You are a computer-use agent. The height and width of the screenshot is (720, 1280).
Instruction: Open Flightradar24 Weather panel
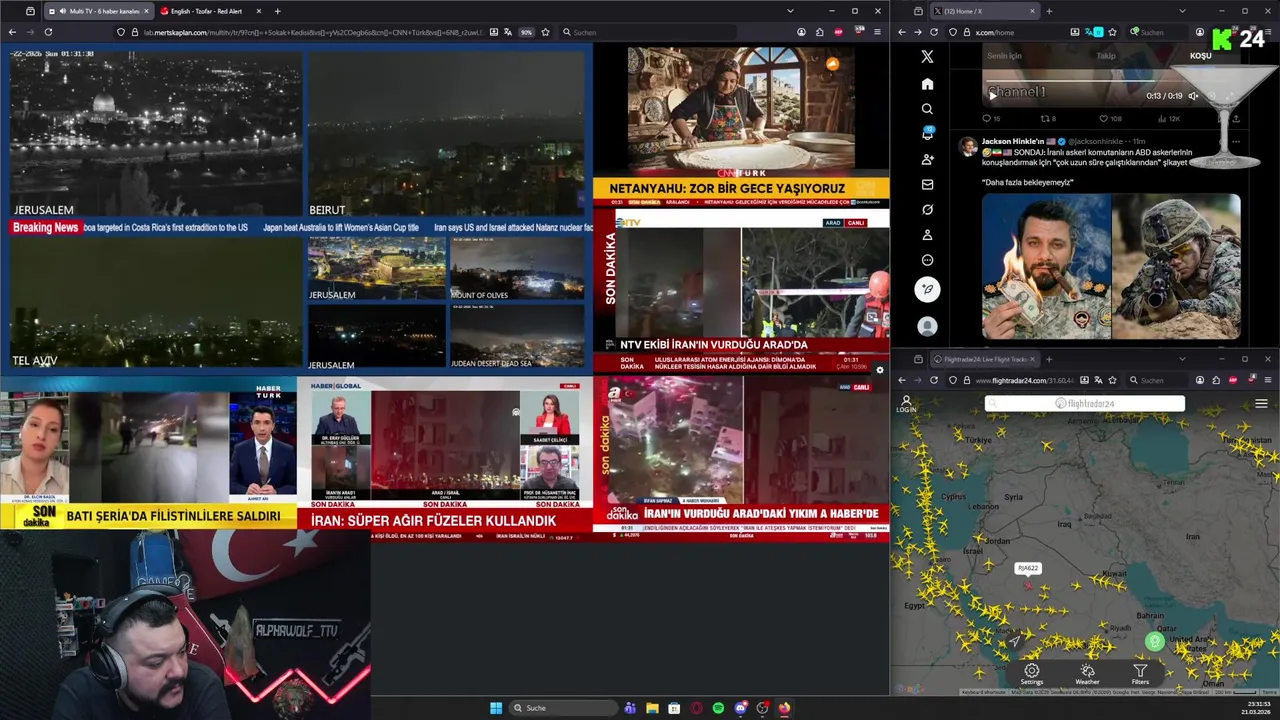tap(1087, 674)
